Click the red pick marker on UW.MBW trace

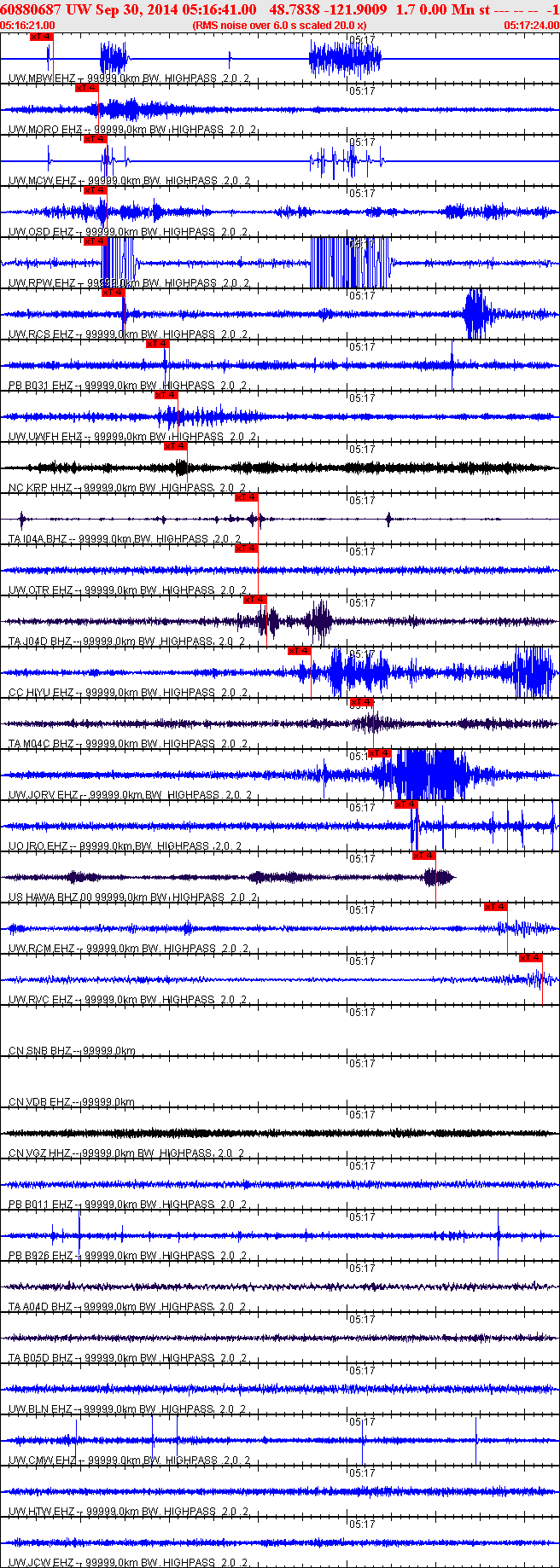click(41, 38)
